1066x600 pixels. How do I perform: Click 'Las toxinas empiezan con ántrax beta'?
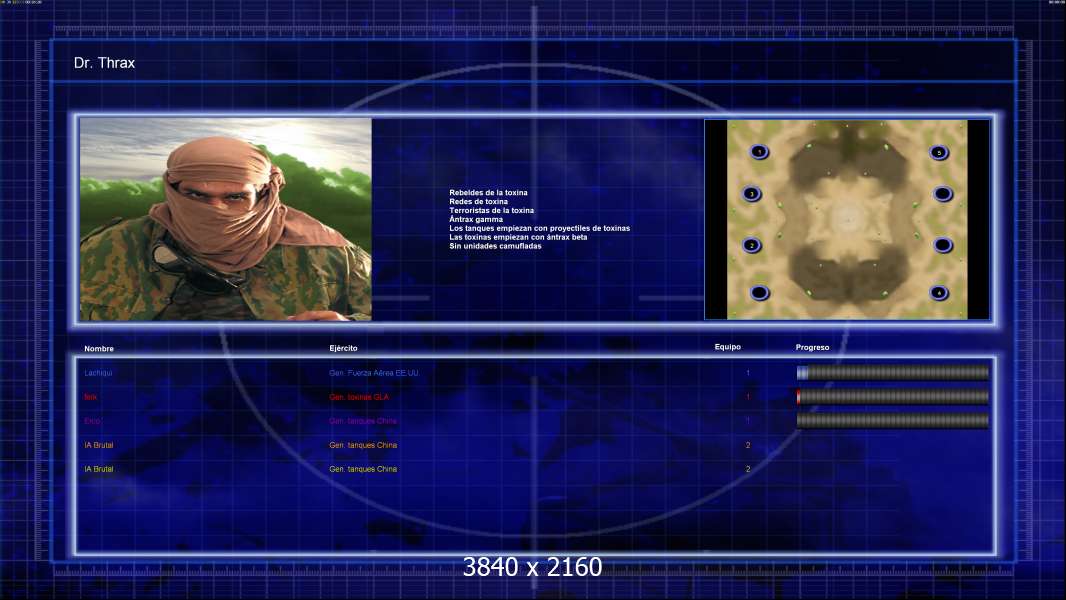(518, 237)
